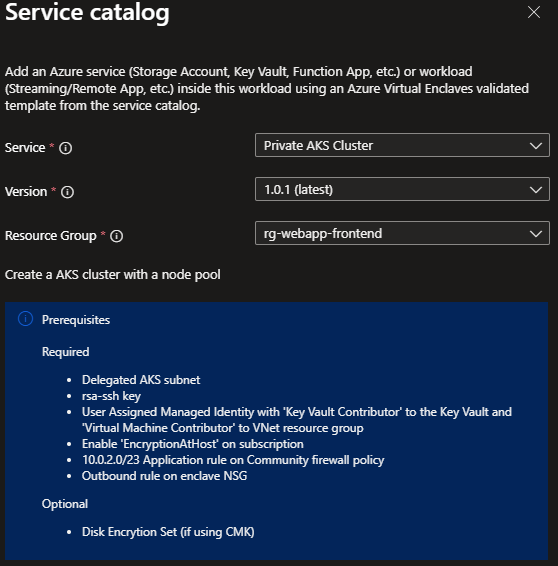Close the Service catalog panel

pos(534,12)
